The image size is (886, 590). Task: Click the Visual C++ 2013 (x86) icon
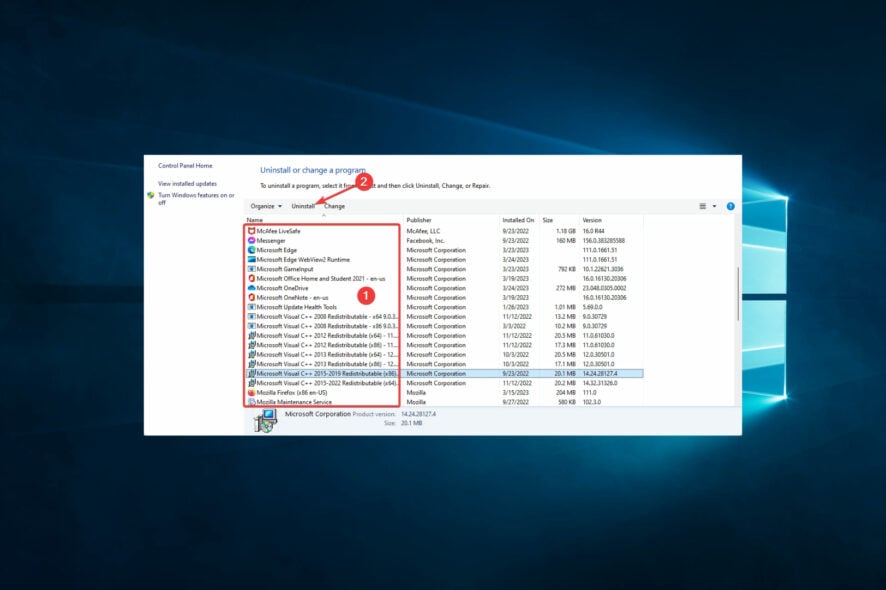click(251, 364)
